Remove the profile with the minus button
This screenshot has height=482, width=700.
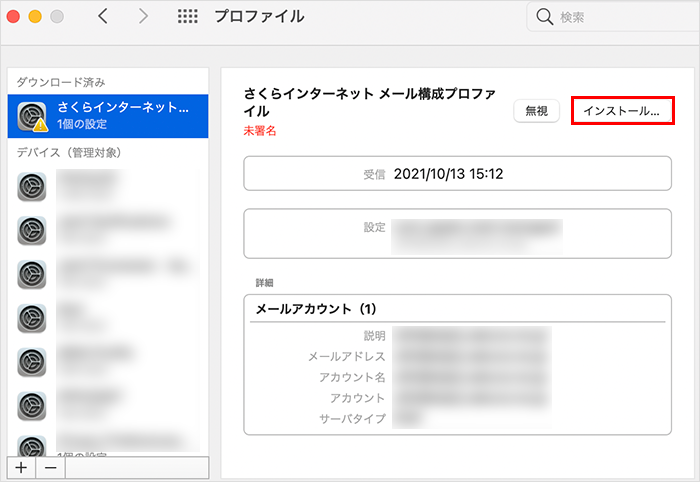50,467
